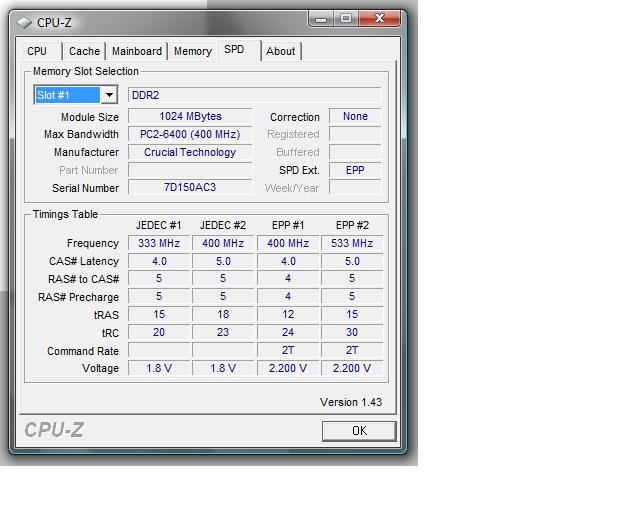Click the Module Size value 1024 MBytes
The image size is (640, 512).
tap(190, 116)
